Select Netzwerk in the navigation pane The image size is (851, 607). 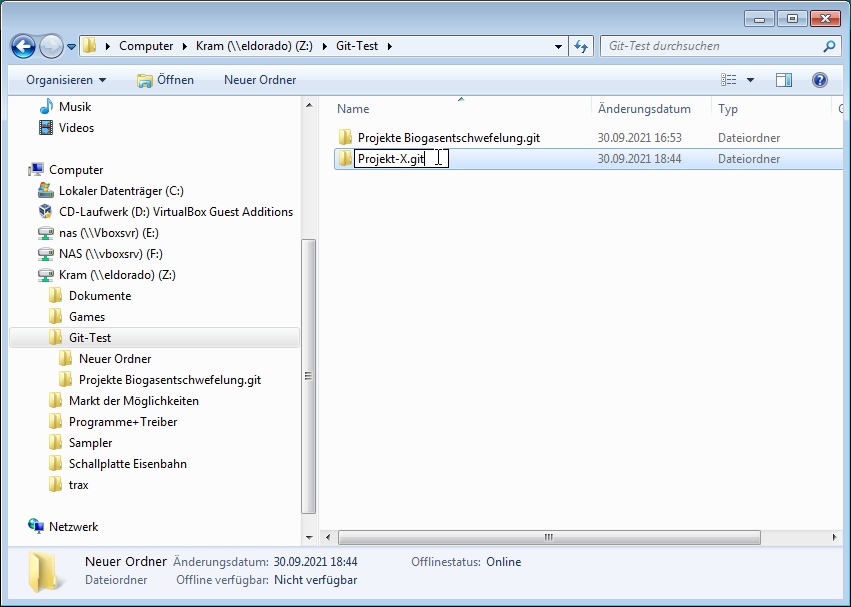(73, 527)
